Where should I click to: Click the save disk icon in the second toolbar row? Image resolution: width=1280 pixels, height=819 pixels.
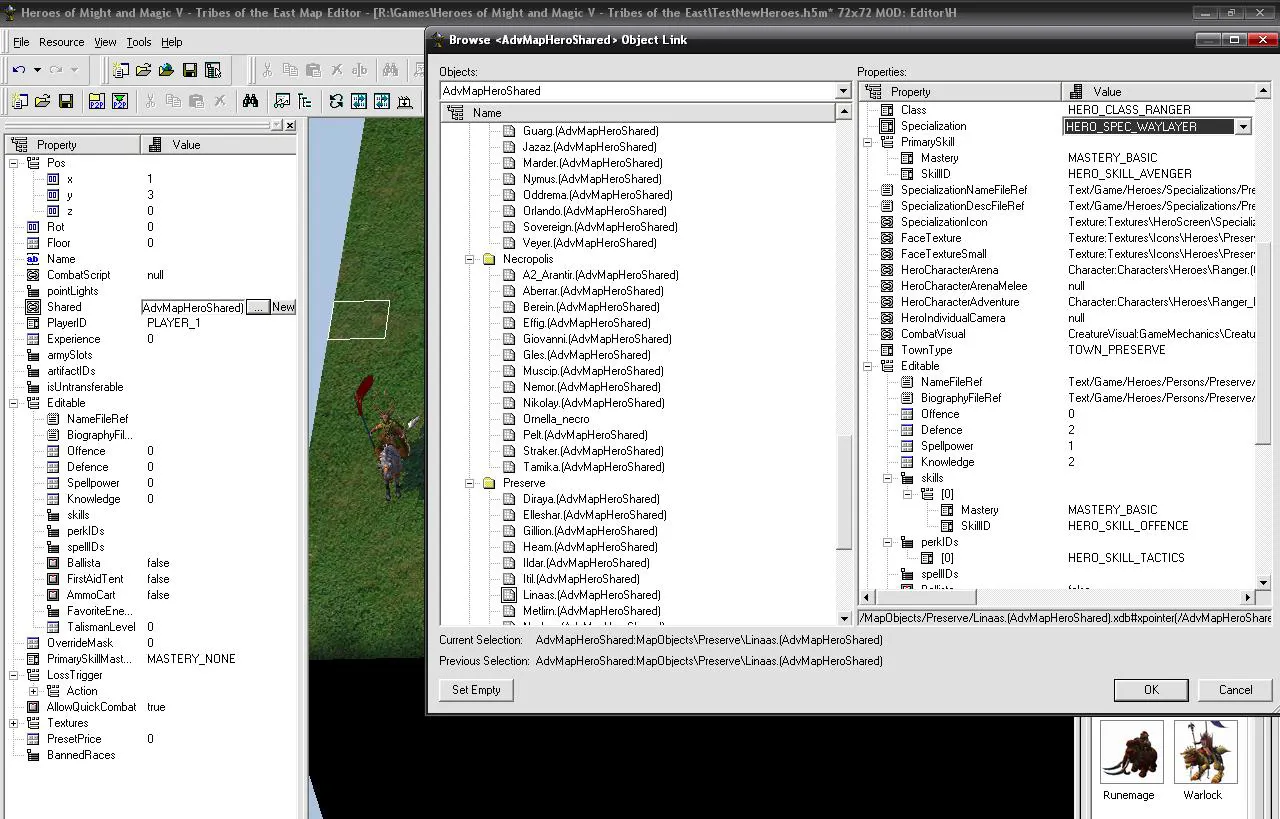(x=66, y=101)
